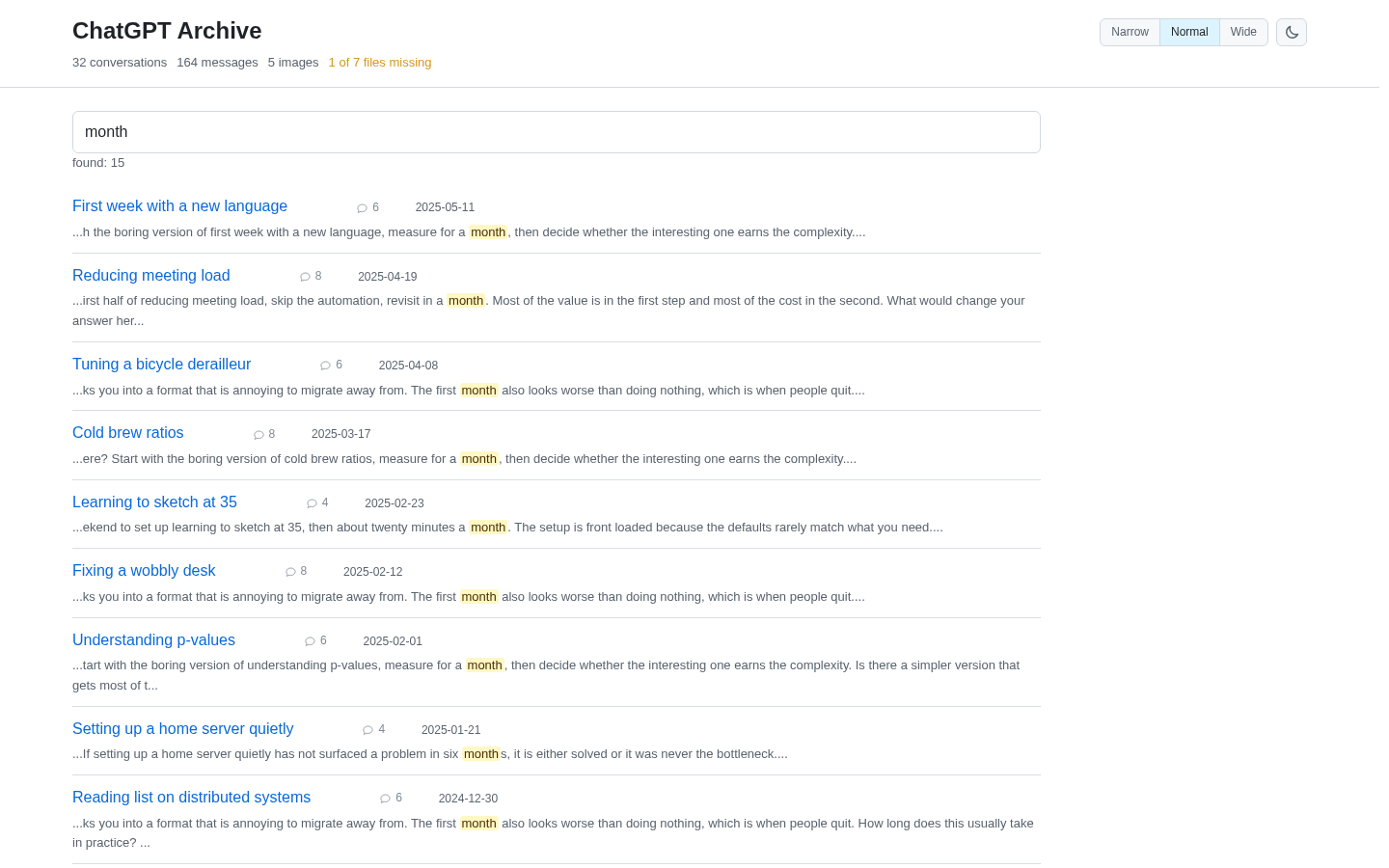This screenshot has width=1389, height=868.
Task: Open 'Learning to sketch at 35' conversation
Action: point(154,502)
